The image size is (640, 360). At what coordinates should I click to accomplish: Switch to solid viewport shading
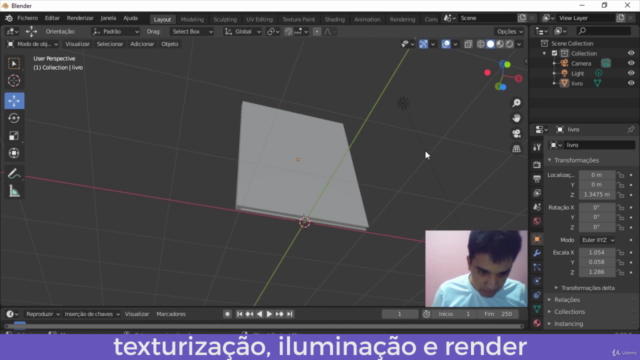coord(490,44)
